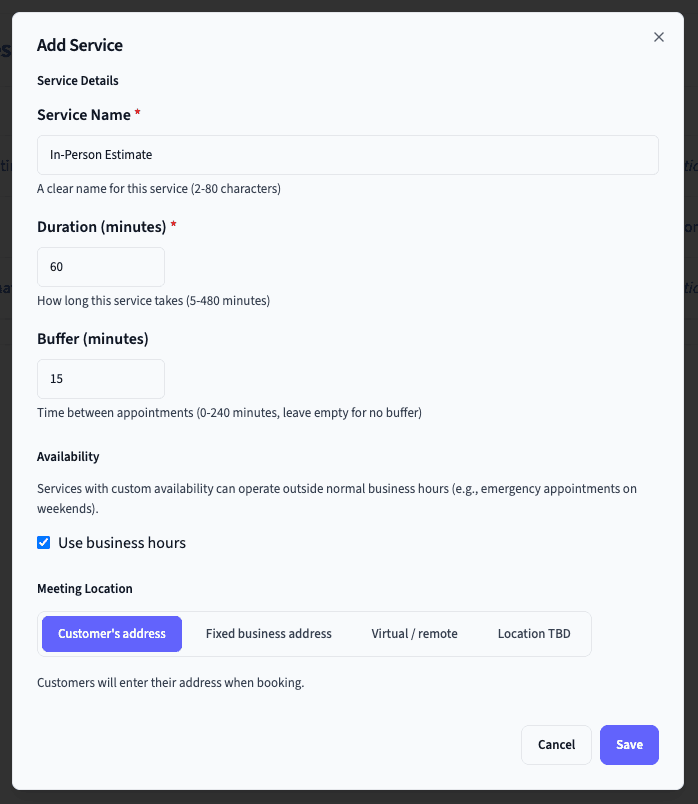The height and width of the screenshot is (804, 698).
Task: Save the new service
Action: [629, 745]
